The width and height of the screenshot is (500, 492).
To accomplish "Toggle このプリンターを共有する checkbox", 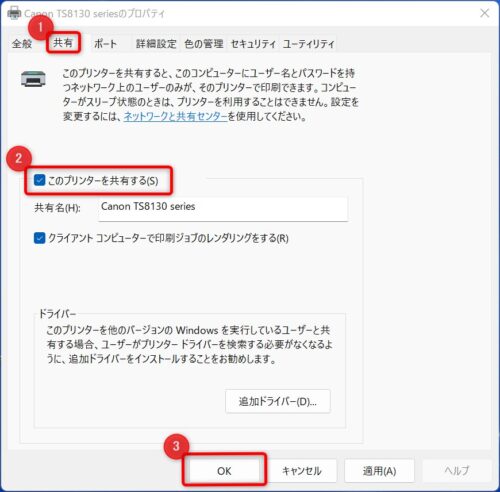I will 40,181.
